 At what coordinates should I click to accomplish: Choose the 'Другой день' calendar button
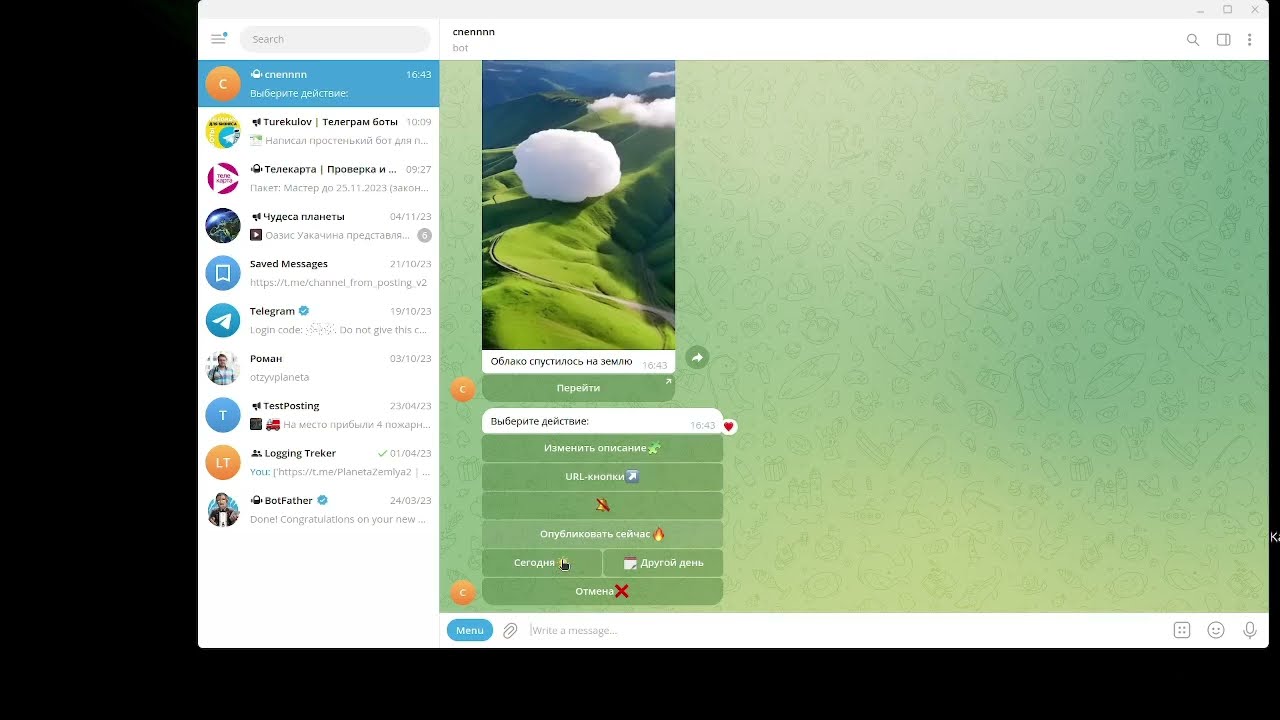point(663,563)
